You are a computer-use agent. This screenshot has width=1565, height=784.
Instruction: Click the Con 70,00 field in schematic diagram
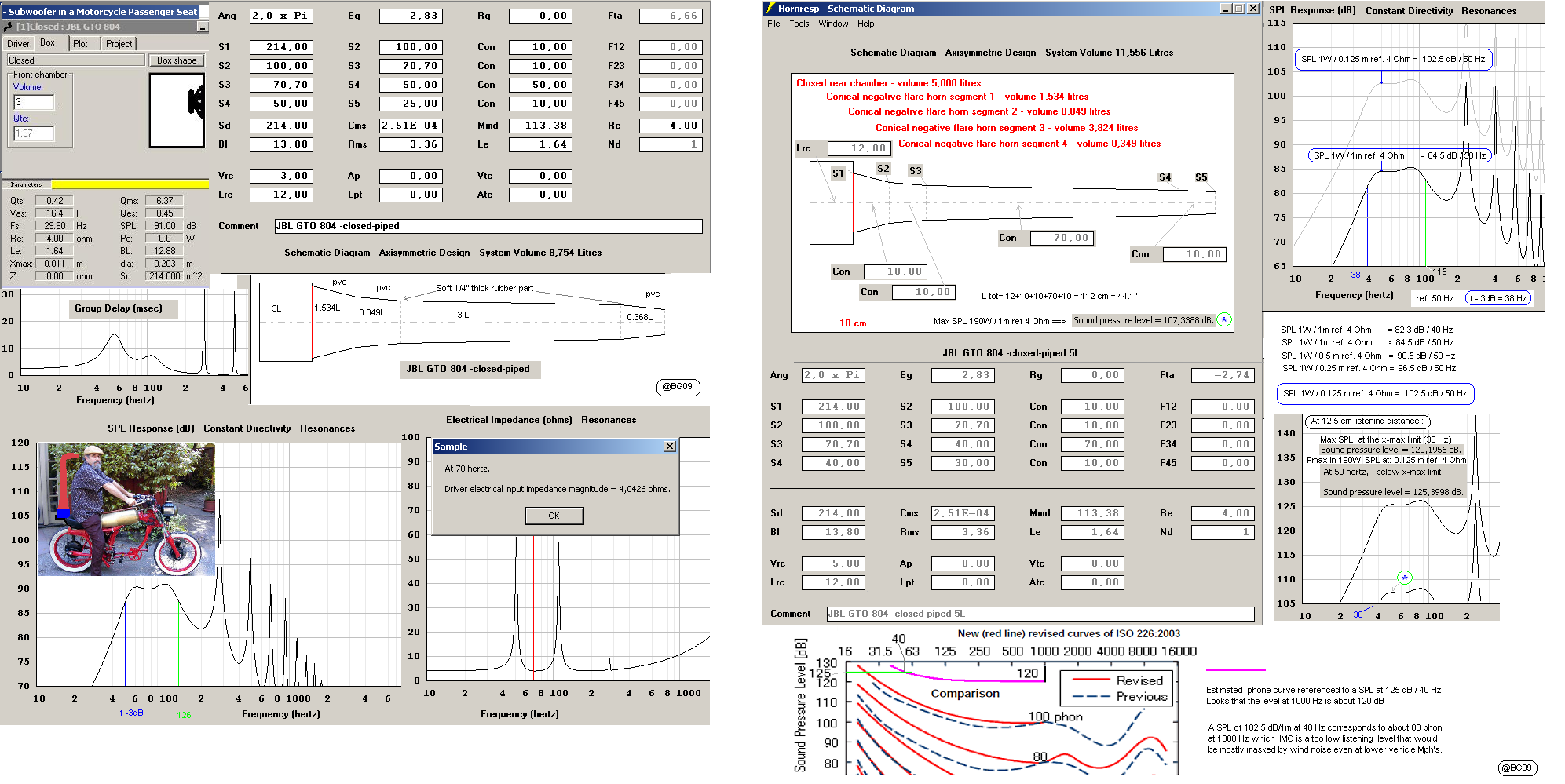coord(1062,238)
